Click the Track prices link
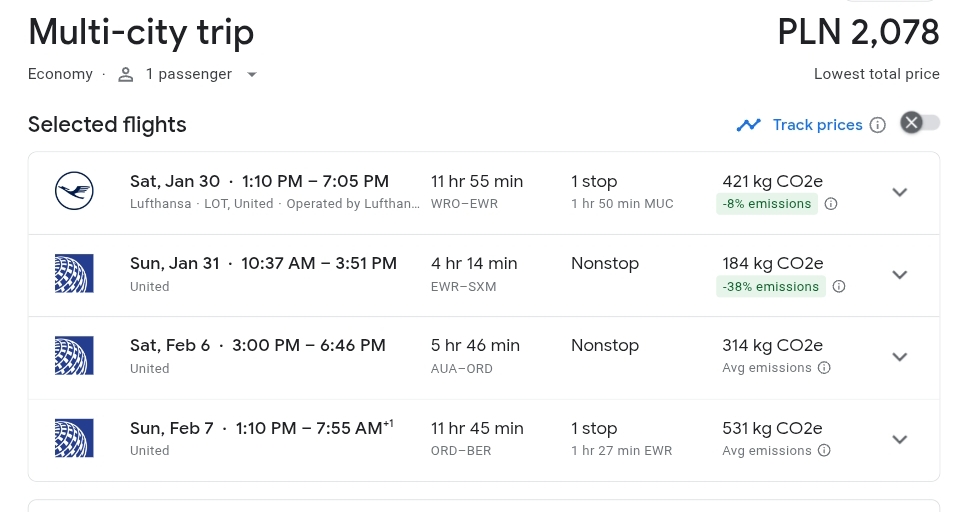Image resolution: width=967 pixels, height=512 pixels. tap(818, 125)
